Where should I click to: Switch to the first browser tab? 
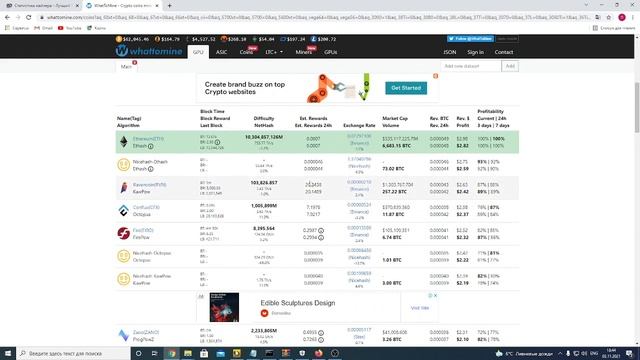tap(41, 6)
